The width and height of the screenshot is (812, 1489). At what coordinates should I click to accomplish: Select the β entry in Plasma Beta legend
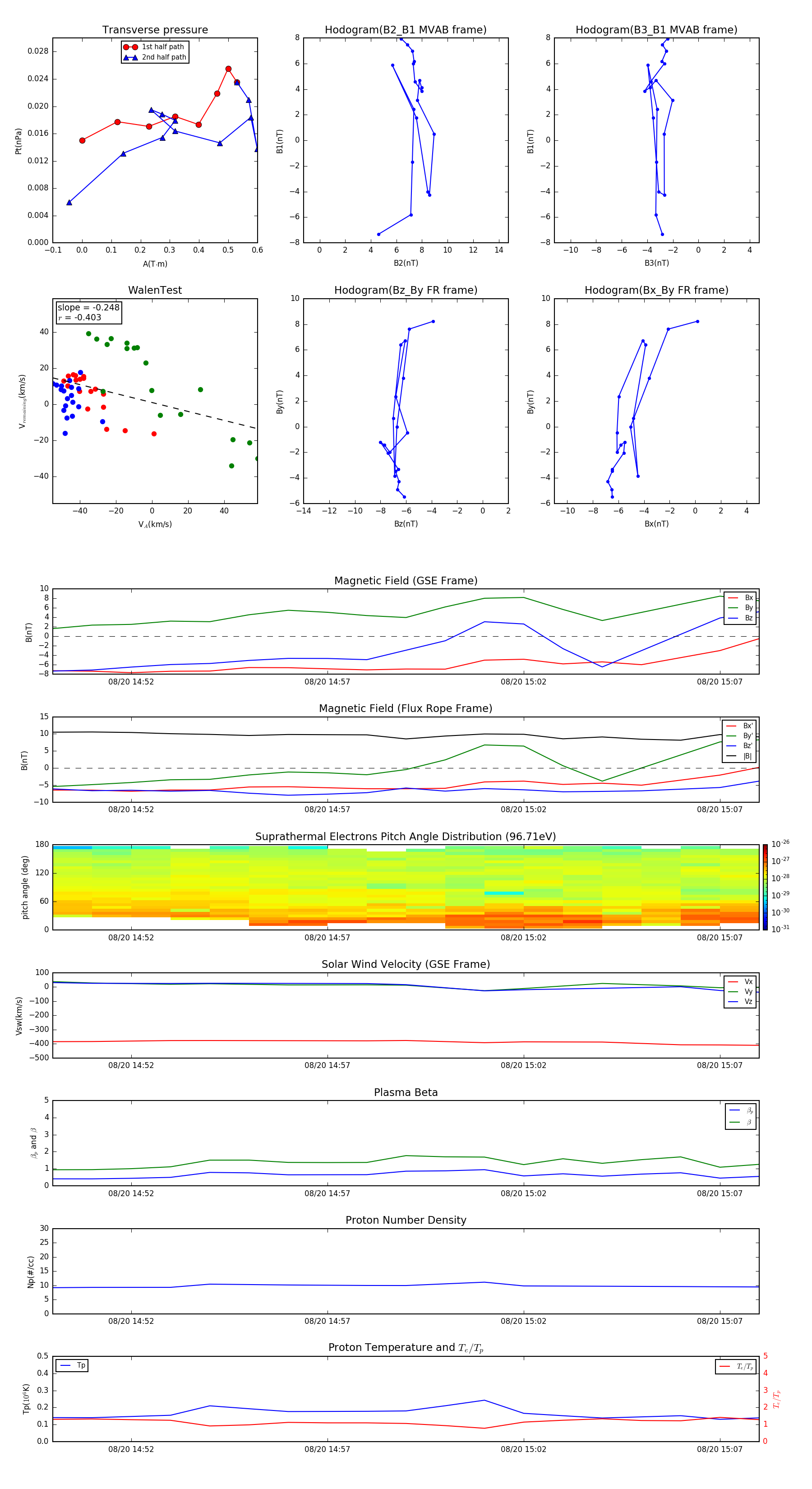point(742,1122)
